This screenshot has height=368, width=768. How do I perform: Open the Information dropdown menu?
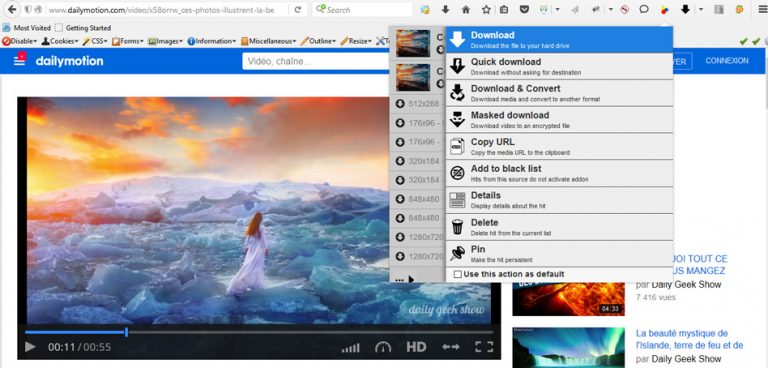click(x=212, y=42)
